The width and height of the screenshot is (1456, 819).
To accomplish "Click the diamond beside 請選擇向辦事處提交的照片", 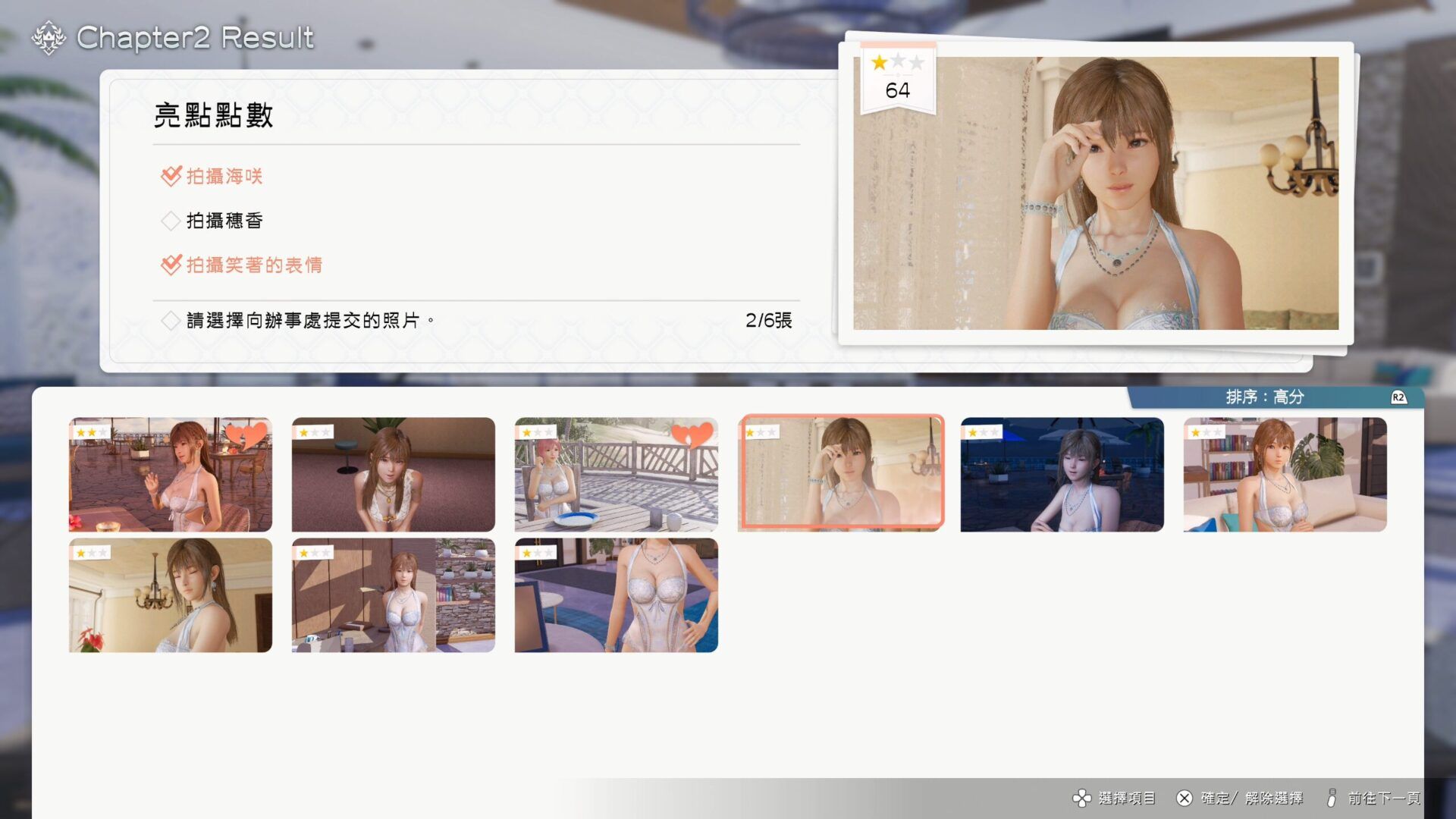I will pyautogui.click(x=171, y=320).
